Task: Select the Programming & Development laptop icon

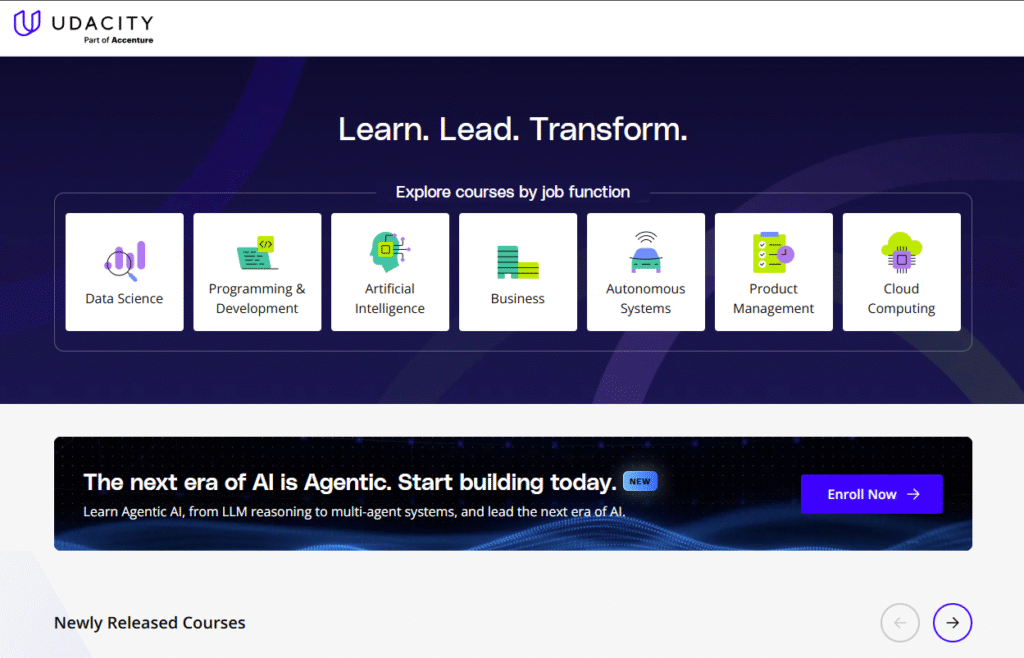Action: (x=257, y=253)
